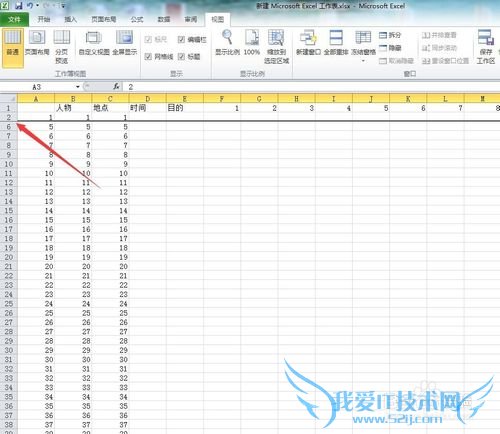Click cell B1 containing 人物
Image resolution: width=500 pixels, height=434 pixels.
click(x=73, y=108)
